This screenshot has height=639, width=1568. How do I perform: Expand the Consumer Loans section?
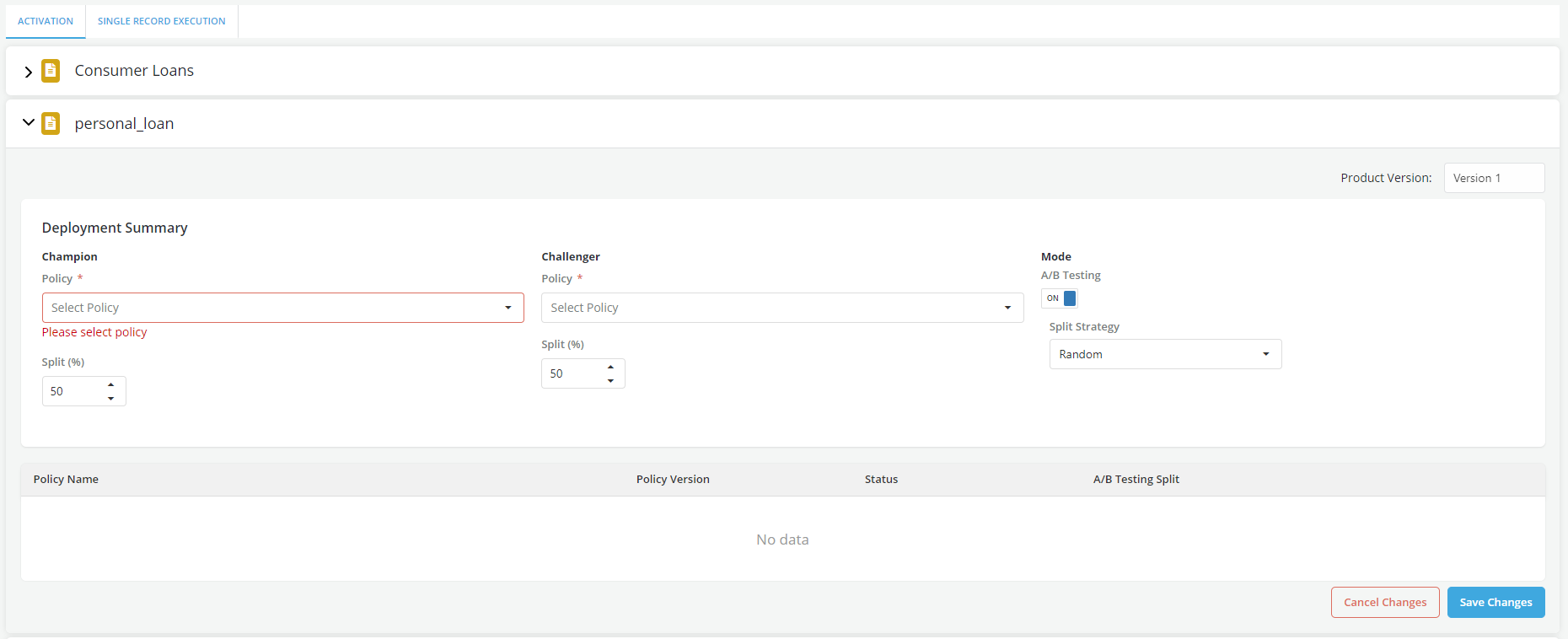point(28,72)
